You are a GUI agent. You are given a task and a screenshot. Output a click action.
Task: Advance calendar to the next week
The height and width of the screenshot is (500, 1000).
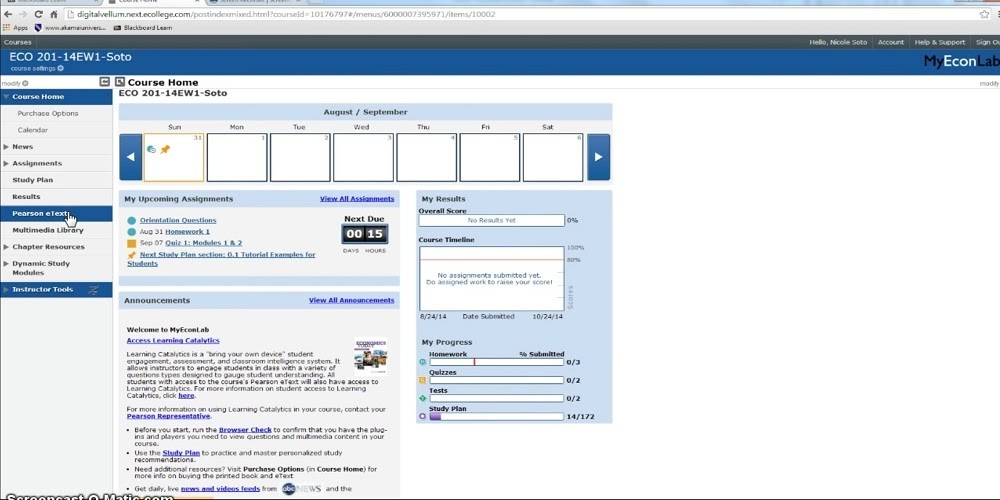598,157
